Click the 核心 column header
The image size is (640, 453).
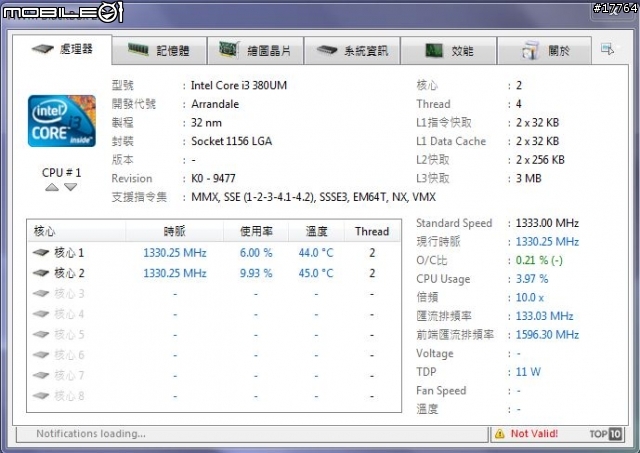pos(77,231)
